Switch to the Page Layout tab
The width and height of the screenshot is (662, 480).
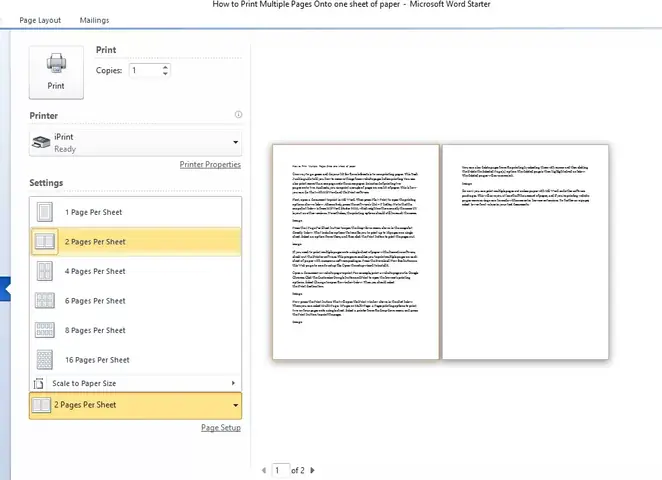(x=40, y=20)
